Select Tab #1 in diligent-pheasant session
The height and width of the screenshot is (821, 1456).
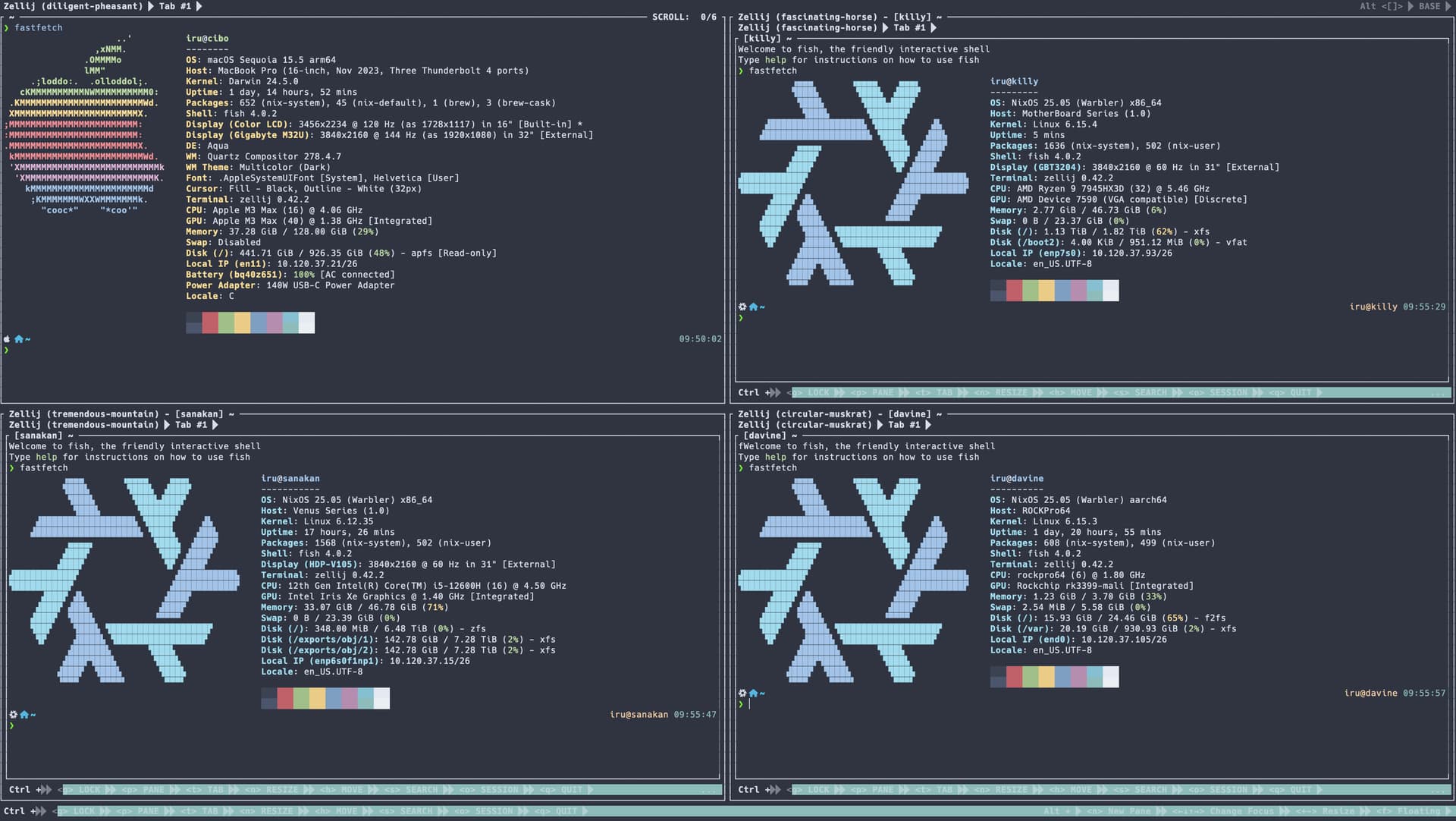pos(174,6)
